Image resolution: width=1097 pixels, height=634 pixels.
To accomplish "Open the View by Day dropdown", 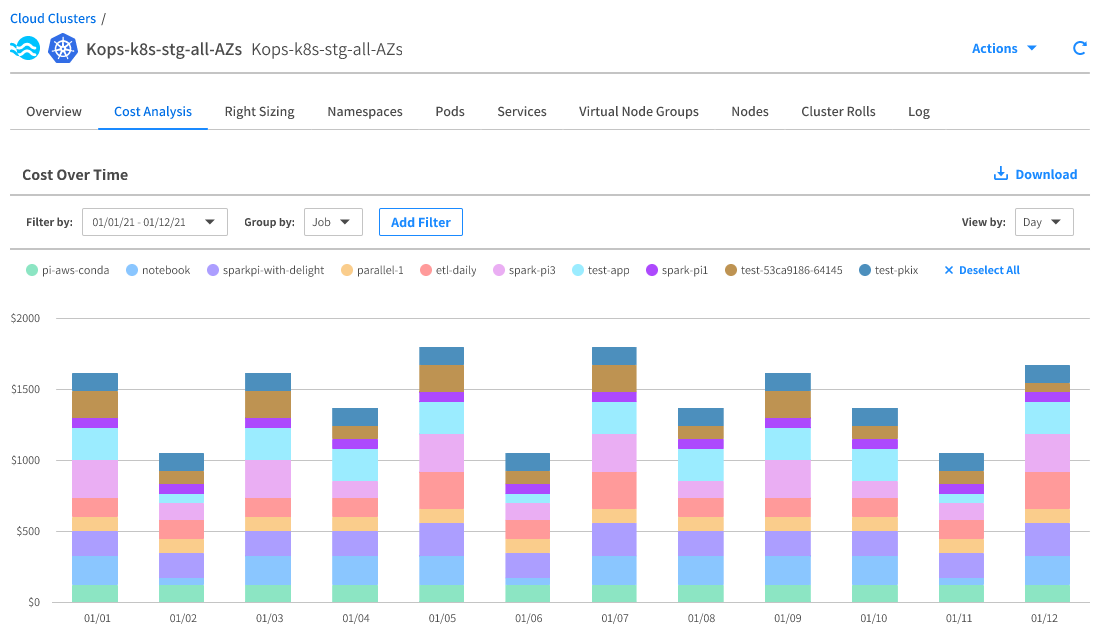I will (1043, 222).
